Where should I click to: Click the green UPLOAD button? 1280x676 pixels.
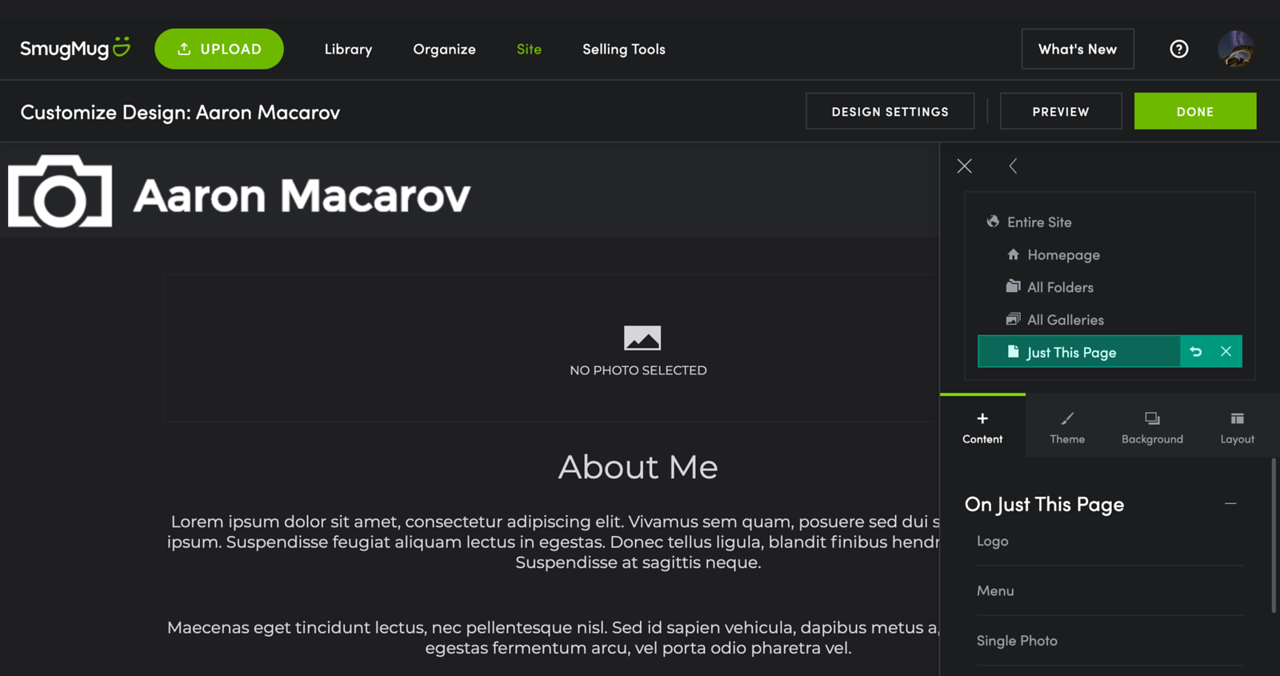click(219, 49)
